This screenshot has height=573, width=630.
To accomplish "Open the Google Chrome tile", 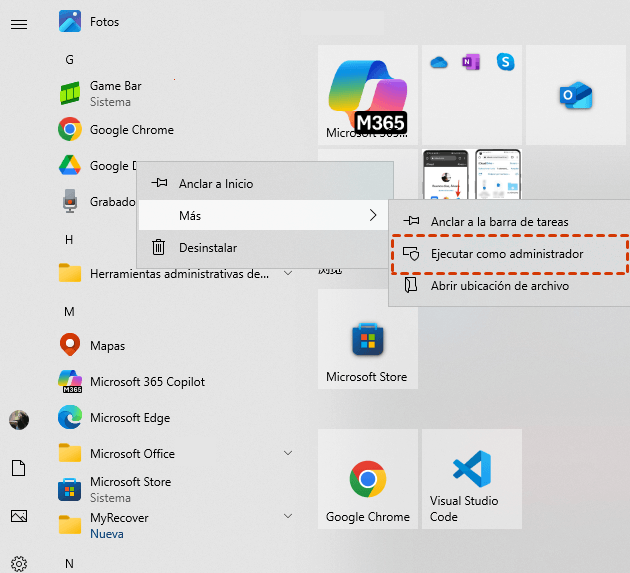I will pyautogui.click(x=368, y=479).
